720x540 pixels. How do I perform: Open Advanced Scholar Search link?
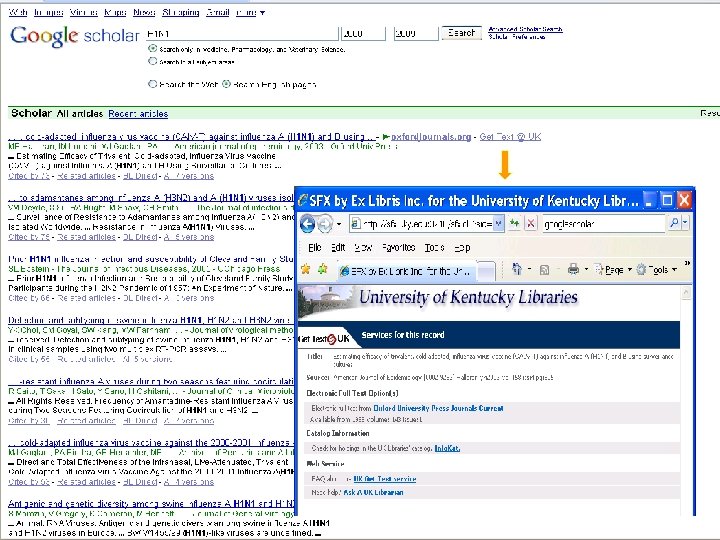525,29
